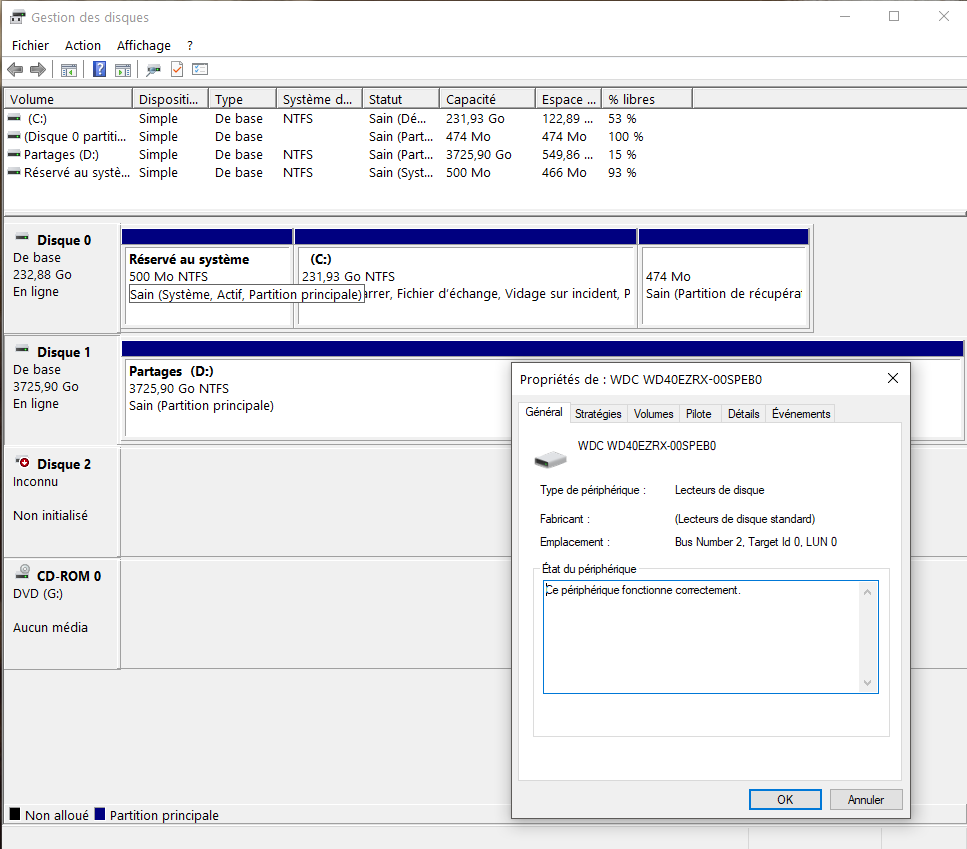This screenshot has height=849, width=967.
Task: Open the Action menu
Action: pos(83,46)
